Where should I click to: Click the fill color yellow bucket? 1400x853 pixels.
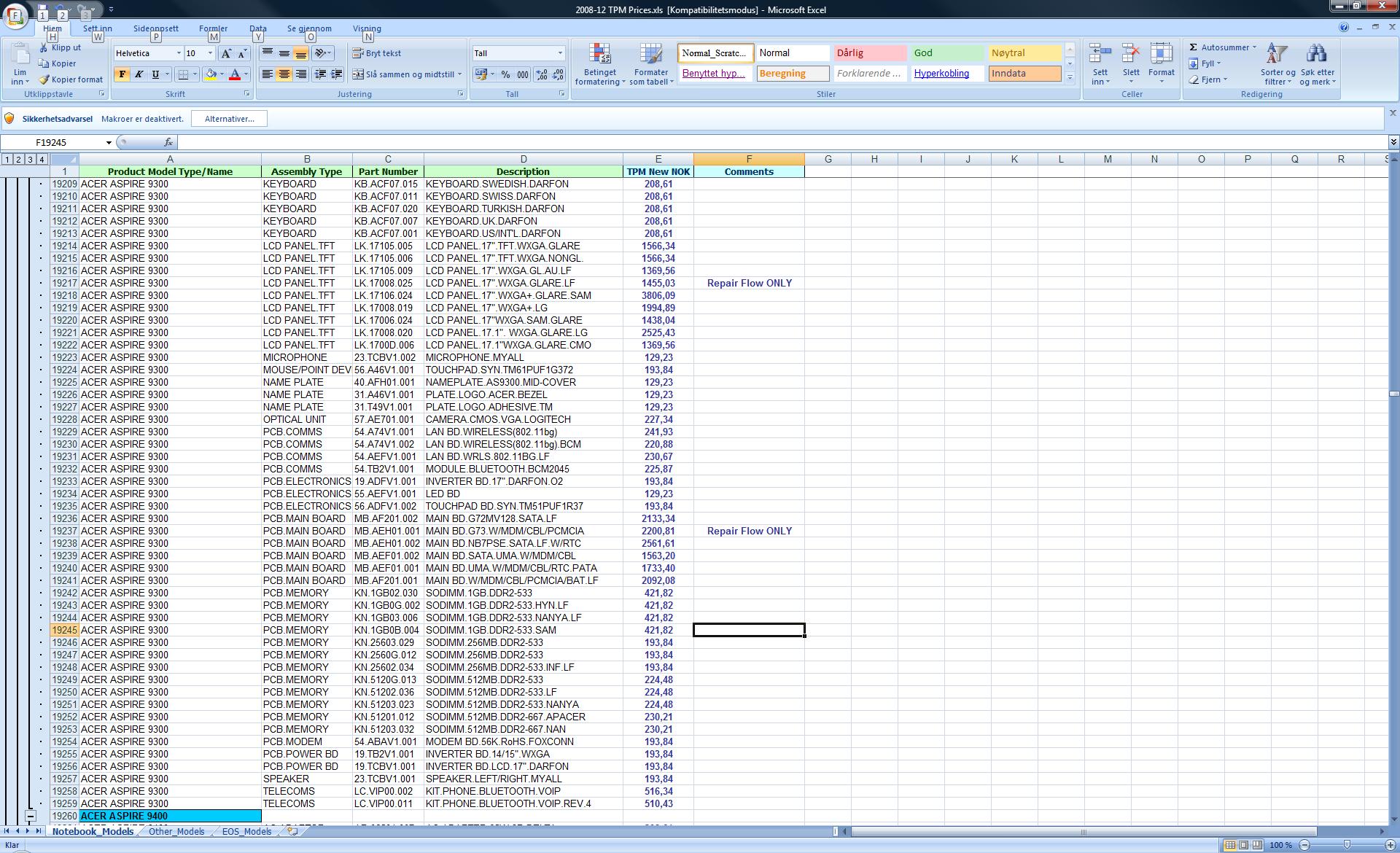coord(211,74)
